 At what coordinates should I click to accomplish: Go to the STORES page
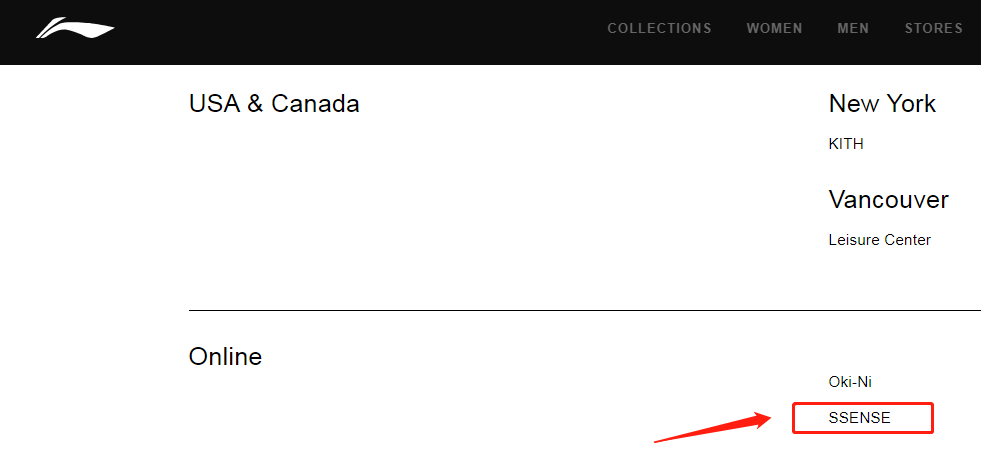click(x=933, y=28)
